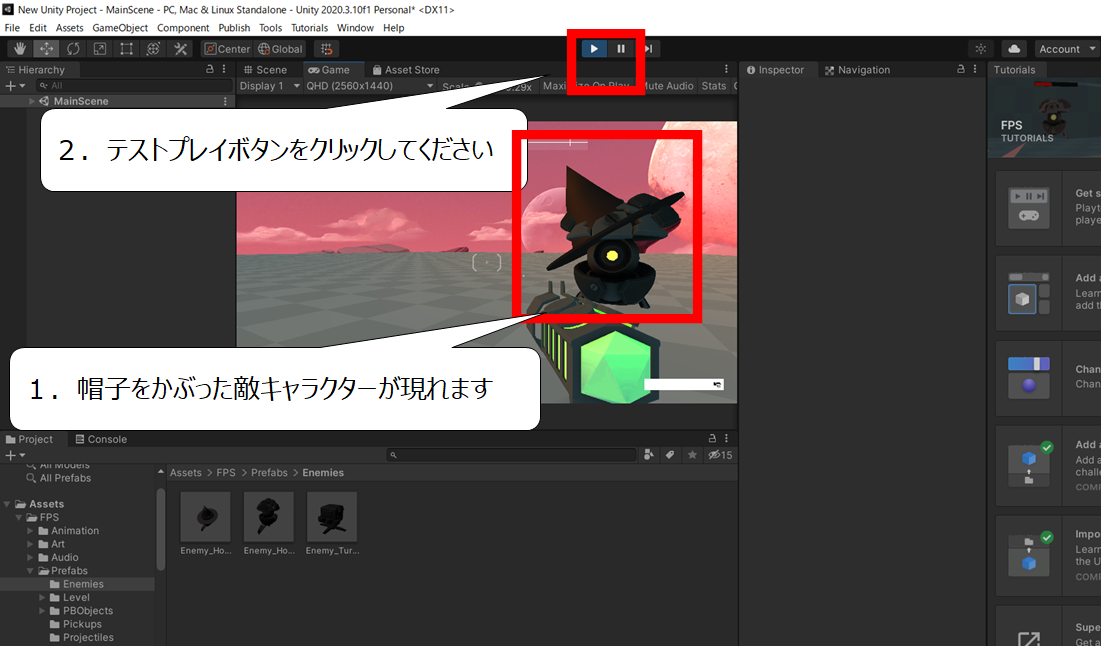Open custom editor tools icon
The width and height of the screenshot is (1101, 646).
[x=180, y=48]
